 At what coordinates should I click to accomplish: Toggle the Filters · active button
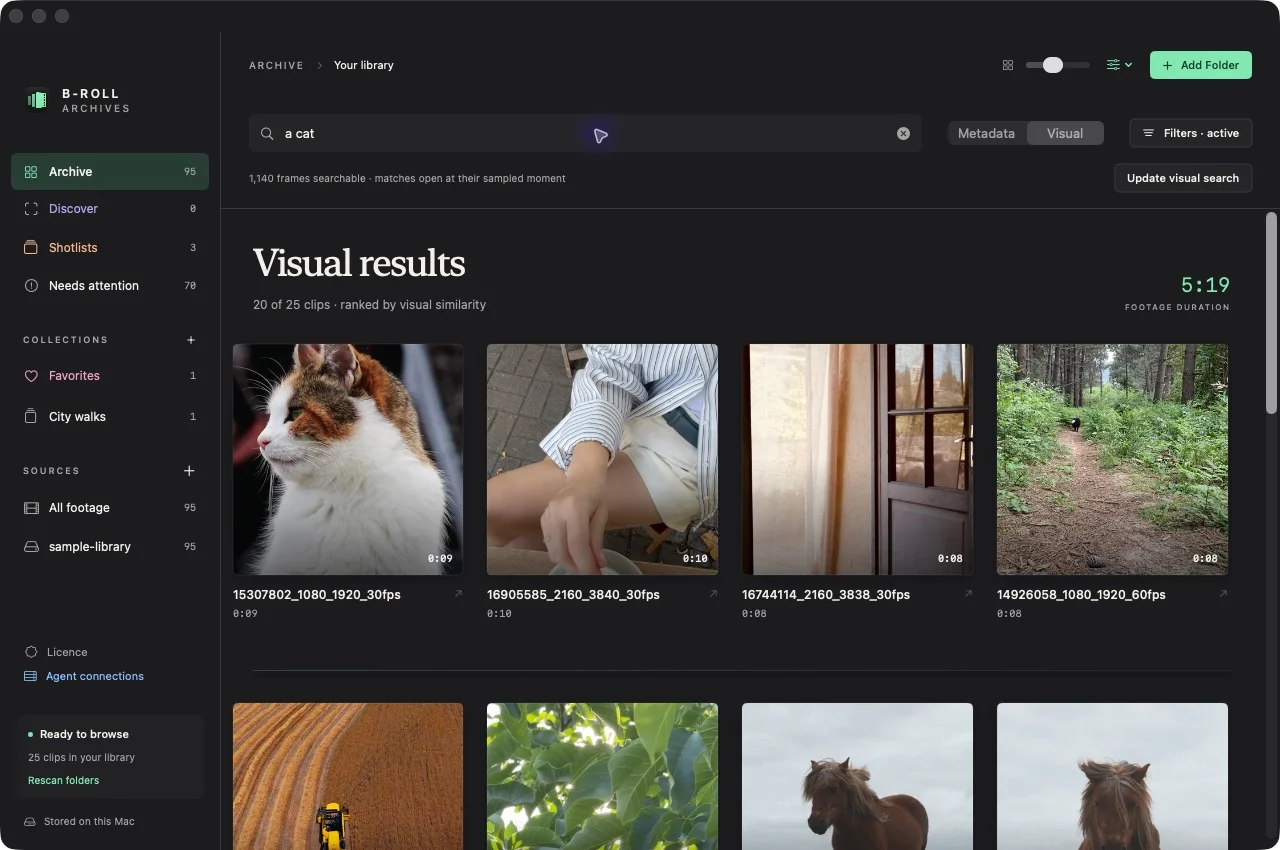1190,133
